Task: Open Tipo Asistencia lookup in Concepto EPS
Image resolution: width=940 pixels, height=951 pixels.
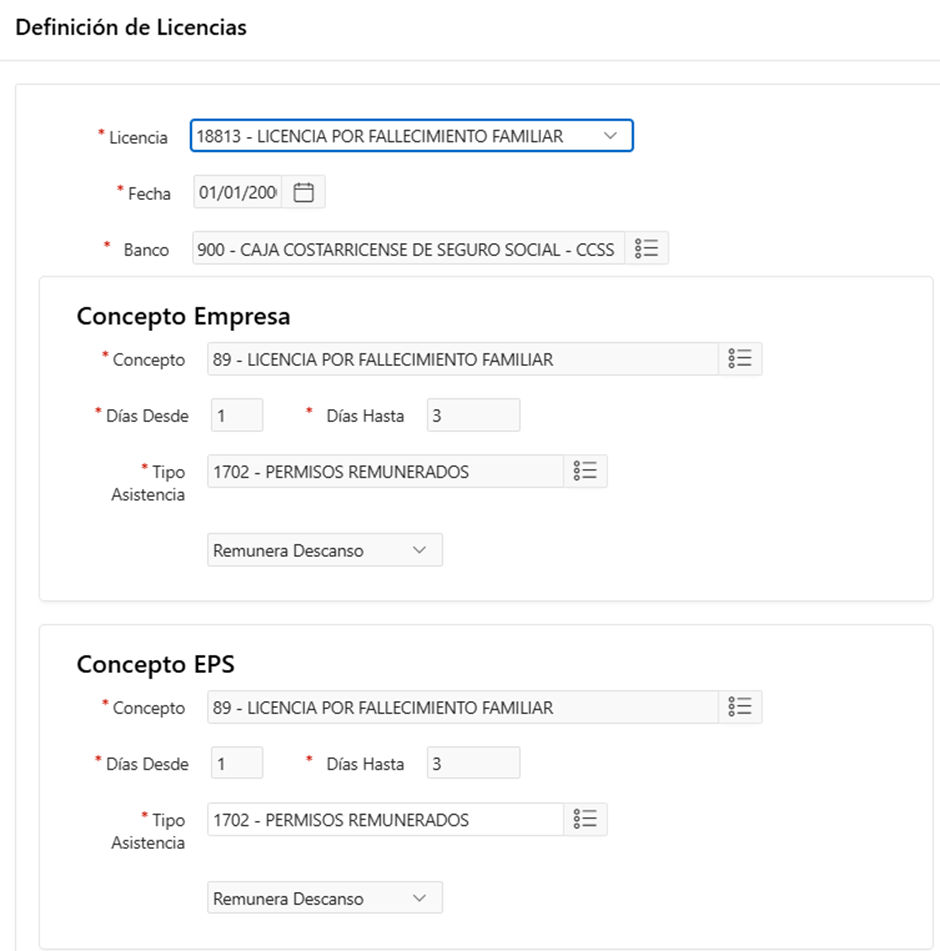Action: pyautogui.click(x=585, y=819)
